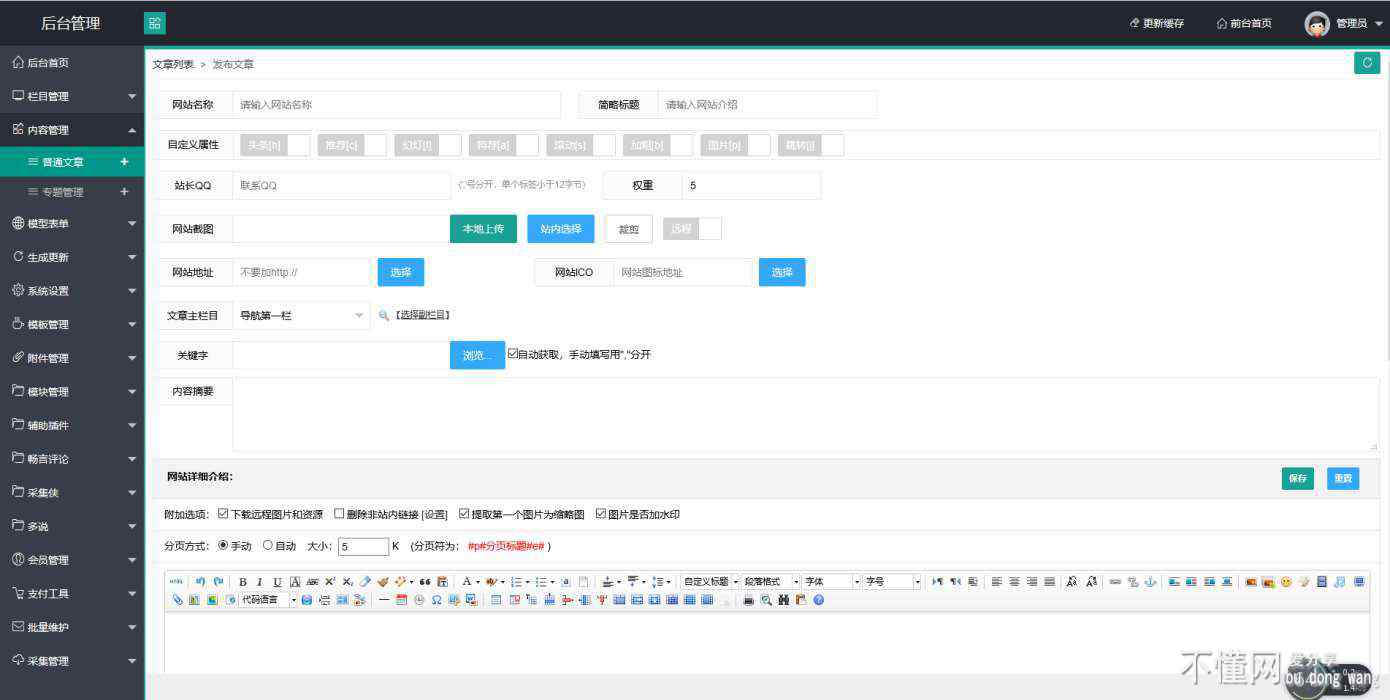Go to 后台首页 in the sidebar

pyautogui.click(x=47, y=63)
